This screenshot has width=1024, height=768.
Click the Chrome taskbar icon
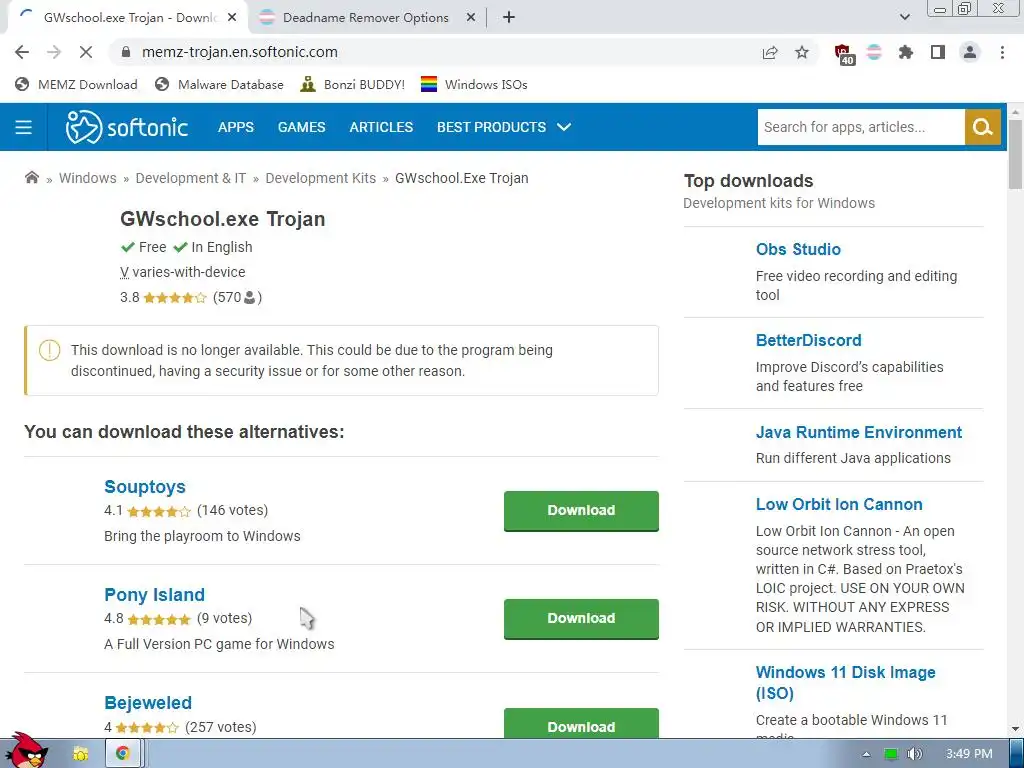[x=122, y=754]
